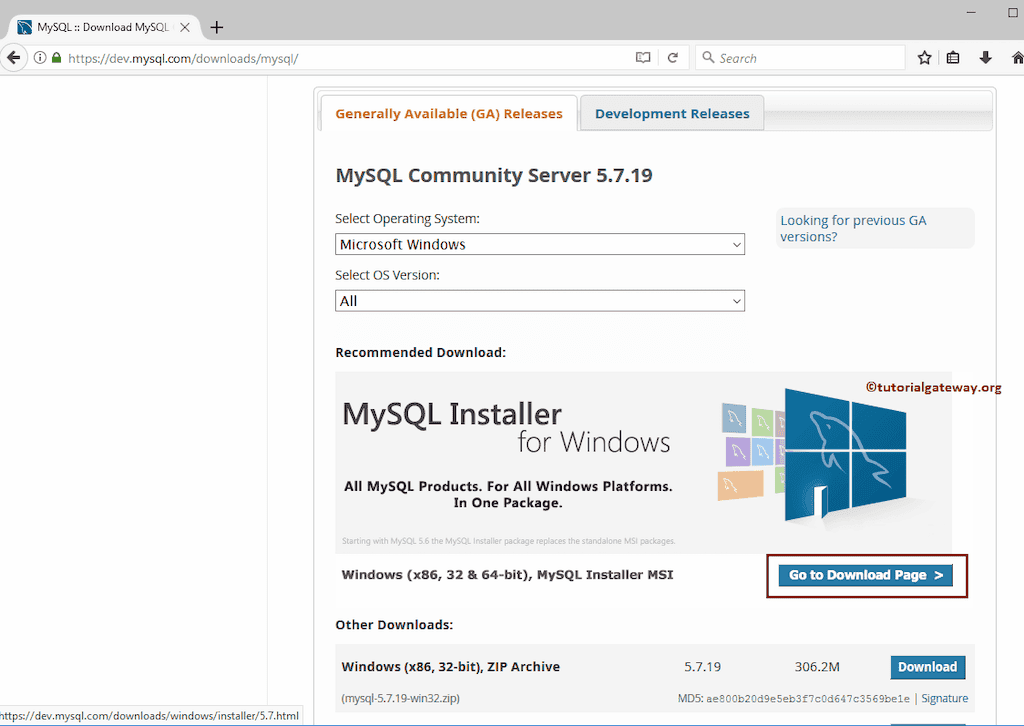Click Go to Download Page button
The width and height of the screenshot is (1024, 726).
pyautogui.click(x=865, y=575)
